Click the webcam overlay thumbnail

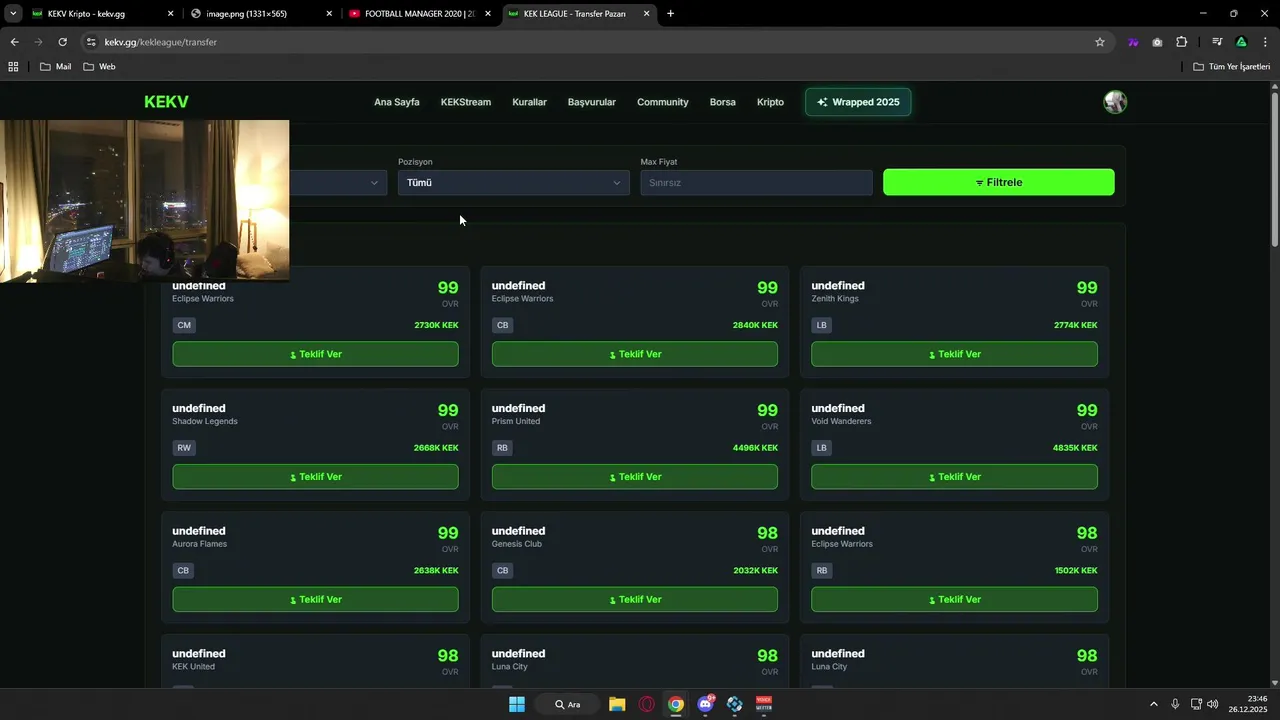pyautogui.click(x=145, y=201)
